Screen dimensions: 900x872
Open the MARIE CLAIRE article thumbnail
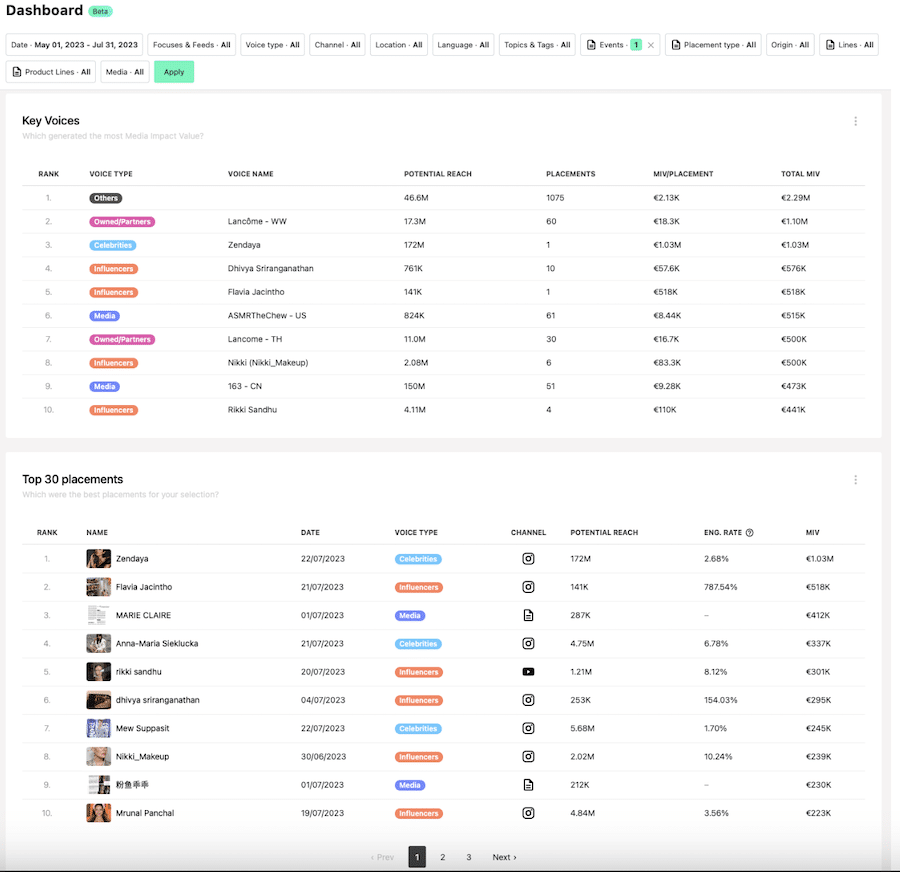[x=99, y=615]
